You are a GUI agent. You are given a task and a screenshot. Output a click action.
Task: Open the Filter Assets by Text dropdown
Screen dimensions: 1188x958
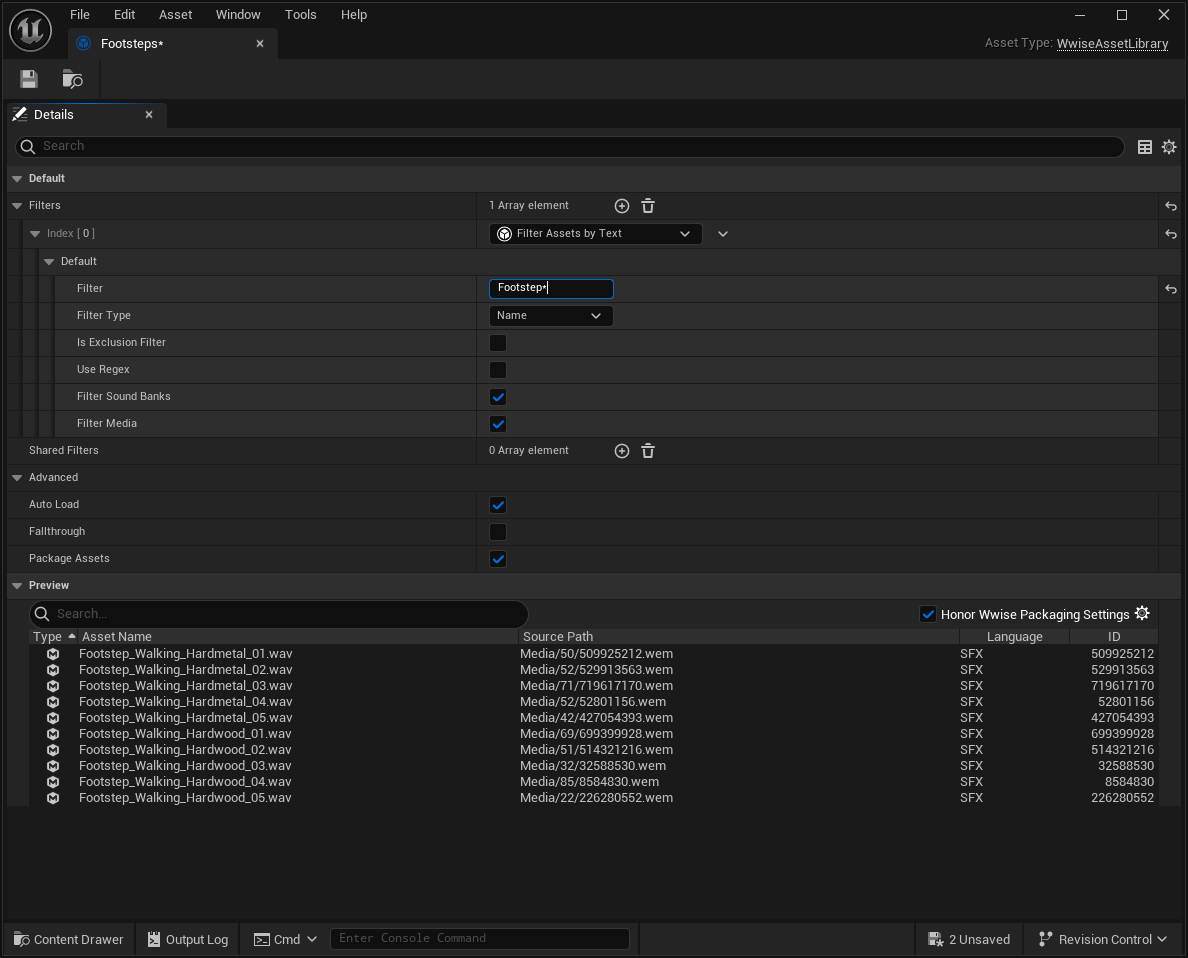point(595,234)
